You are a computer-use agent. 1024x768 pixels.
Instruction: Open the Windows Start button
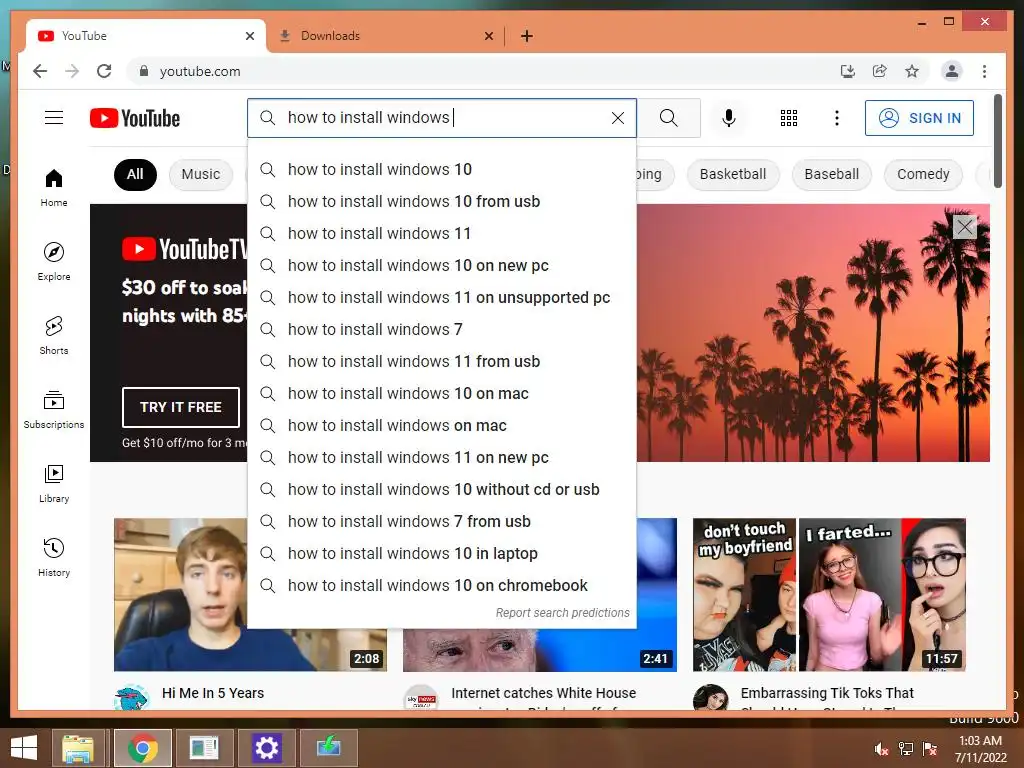coord(24,748)
